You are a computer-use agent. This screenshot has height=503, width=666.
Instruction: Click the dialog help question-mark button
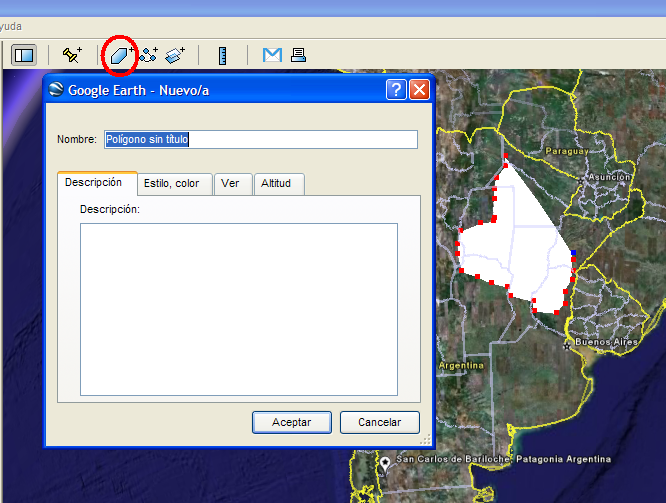[x=396, y=90]
